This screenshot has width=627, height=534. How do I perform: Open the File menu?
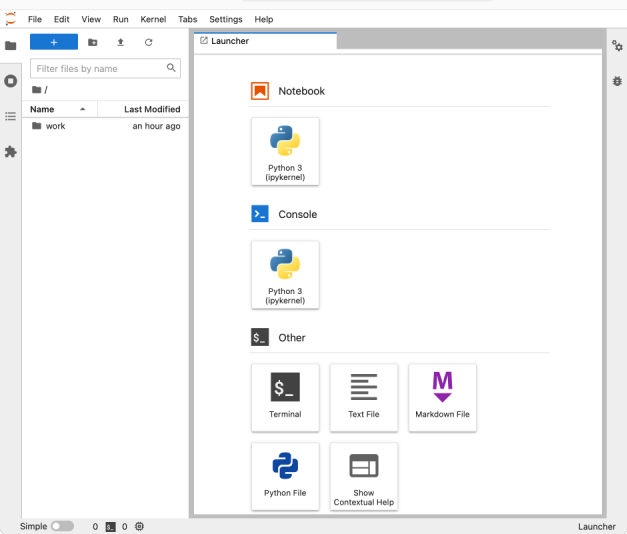[35, 19]
